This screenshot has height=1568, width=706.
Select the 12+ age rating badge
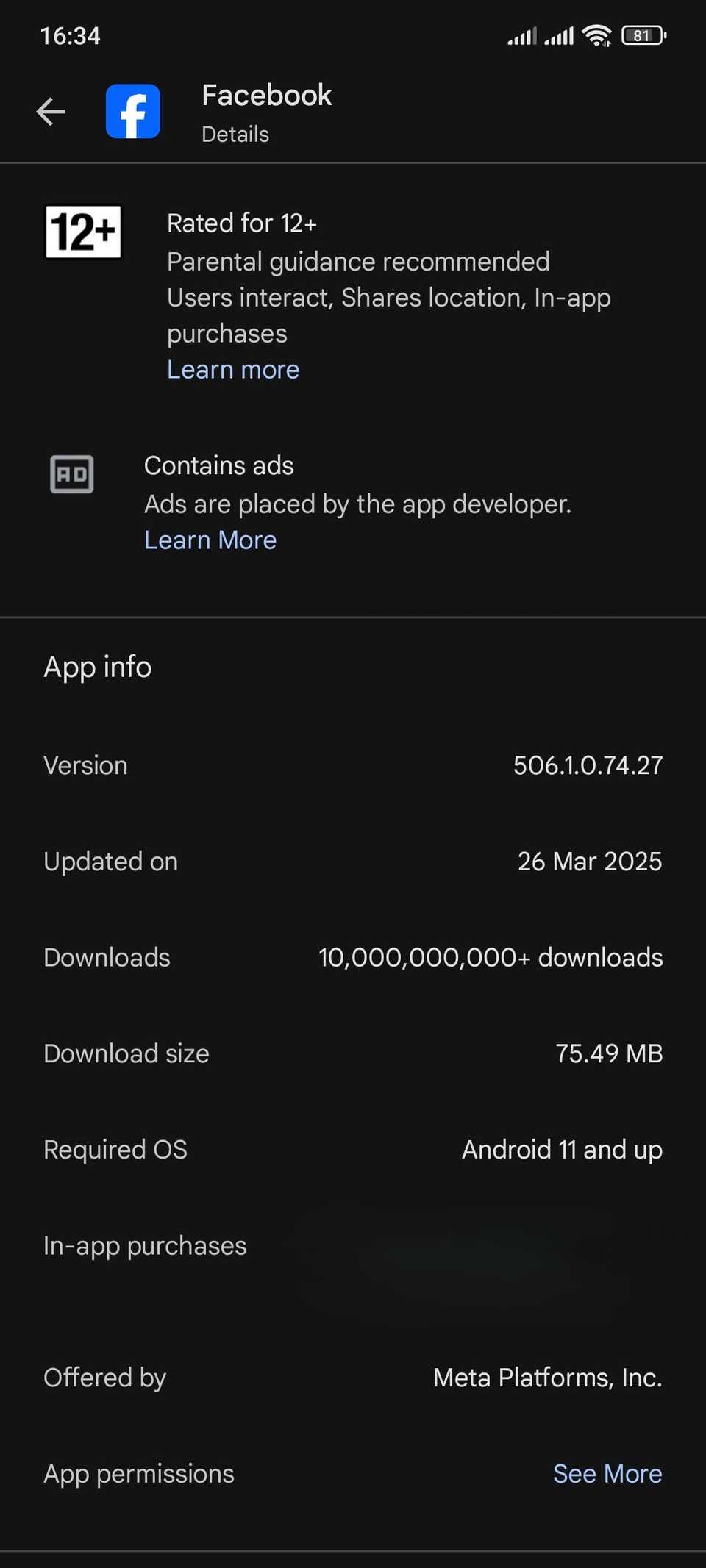[x=82, y=232]
